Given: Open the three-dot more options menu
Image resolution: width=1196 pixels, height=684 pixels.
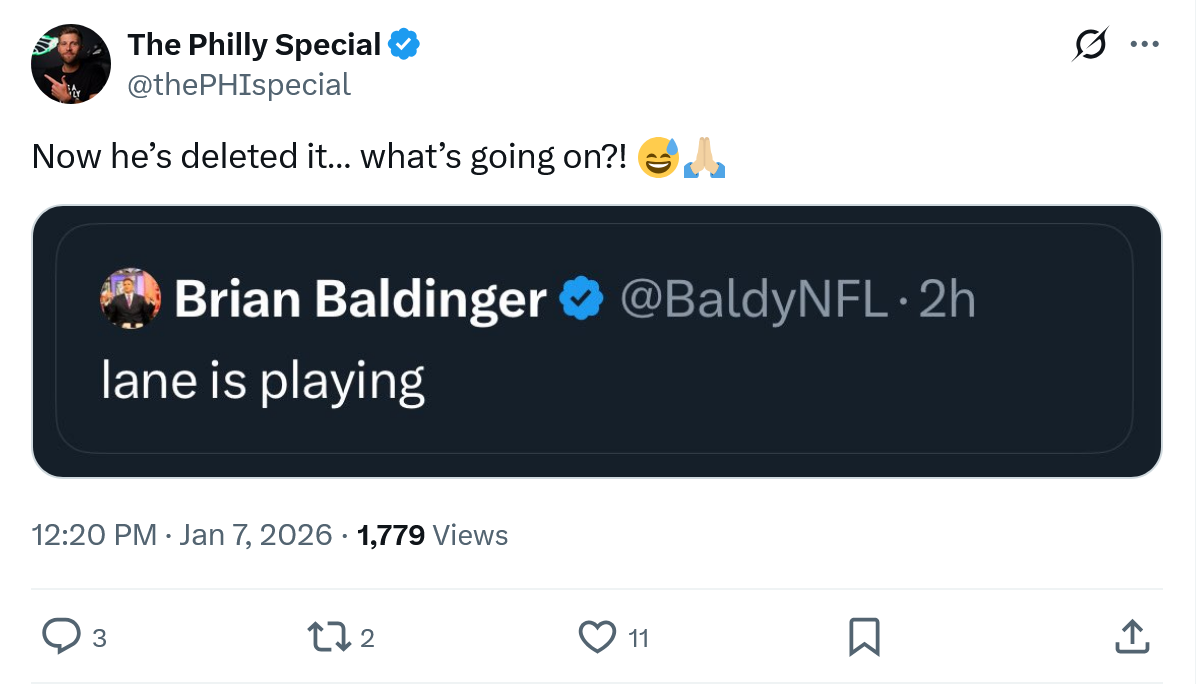Looking at the screenshot, I should click(1143, 45).
